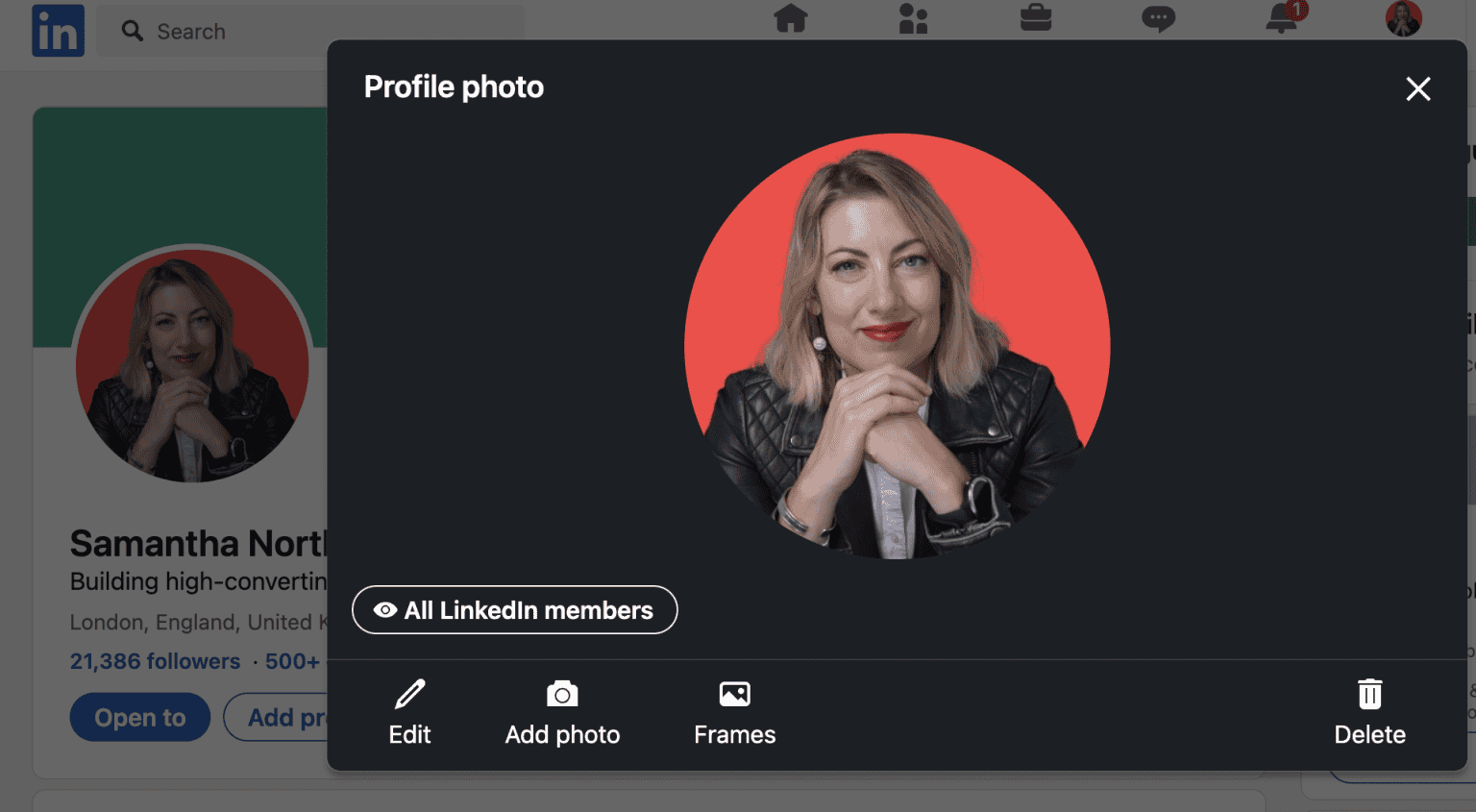Viewport: 1476px width, 812px height.
Task: Click the Open to button
Action: tap(139, 717)
